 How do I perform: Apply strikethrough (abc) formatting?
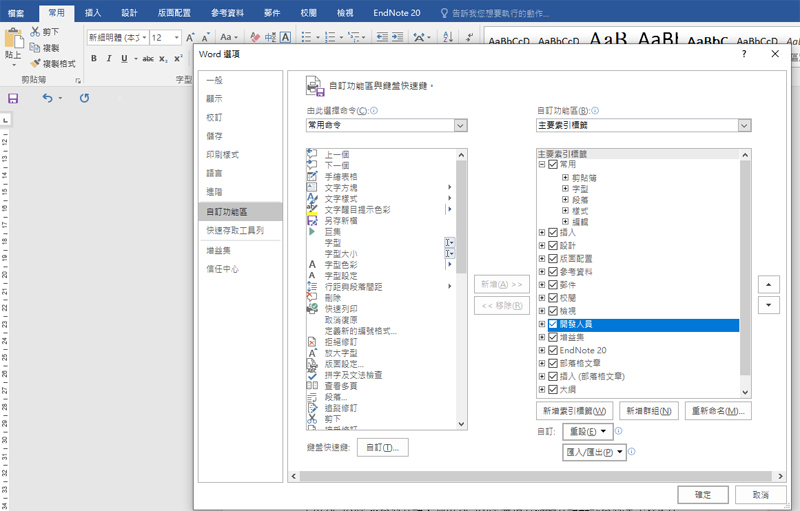148,59
